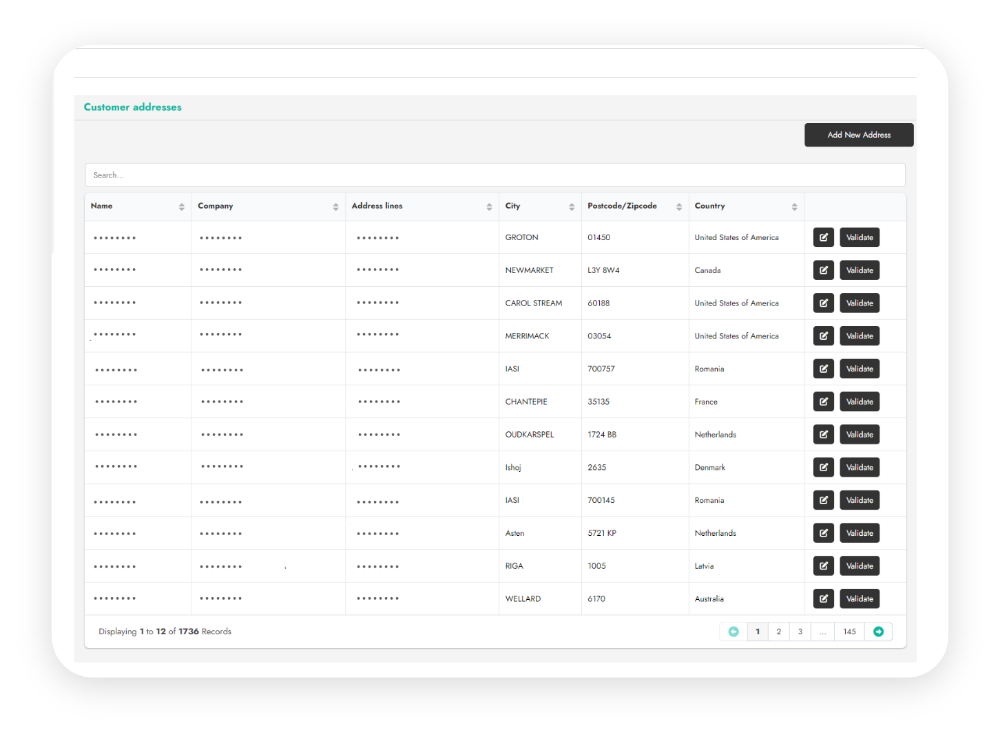Click the Add New Address button

tap(859, 135)
